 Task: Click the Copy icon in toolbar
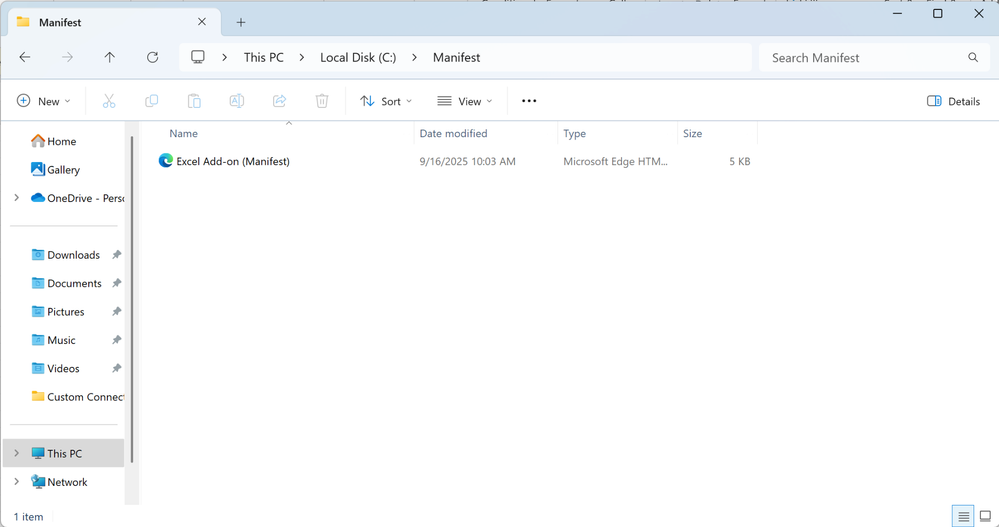click(152, 101)
